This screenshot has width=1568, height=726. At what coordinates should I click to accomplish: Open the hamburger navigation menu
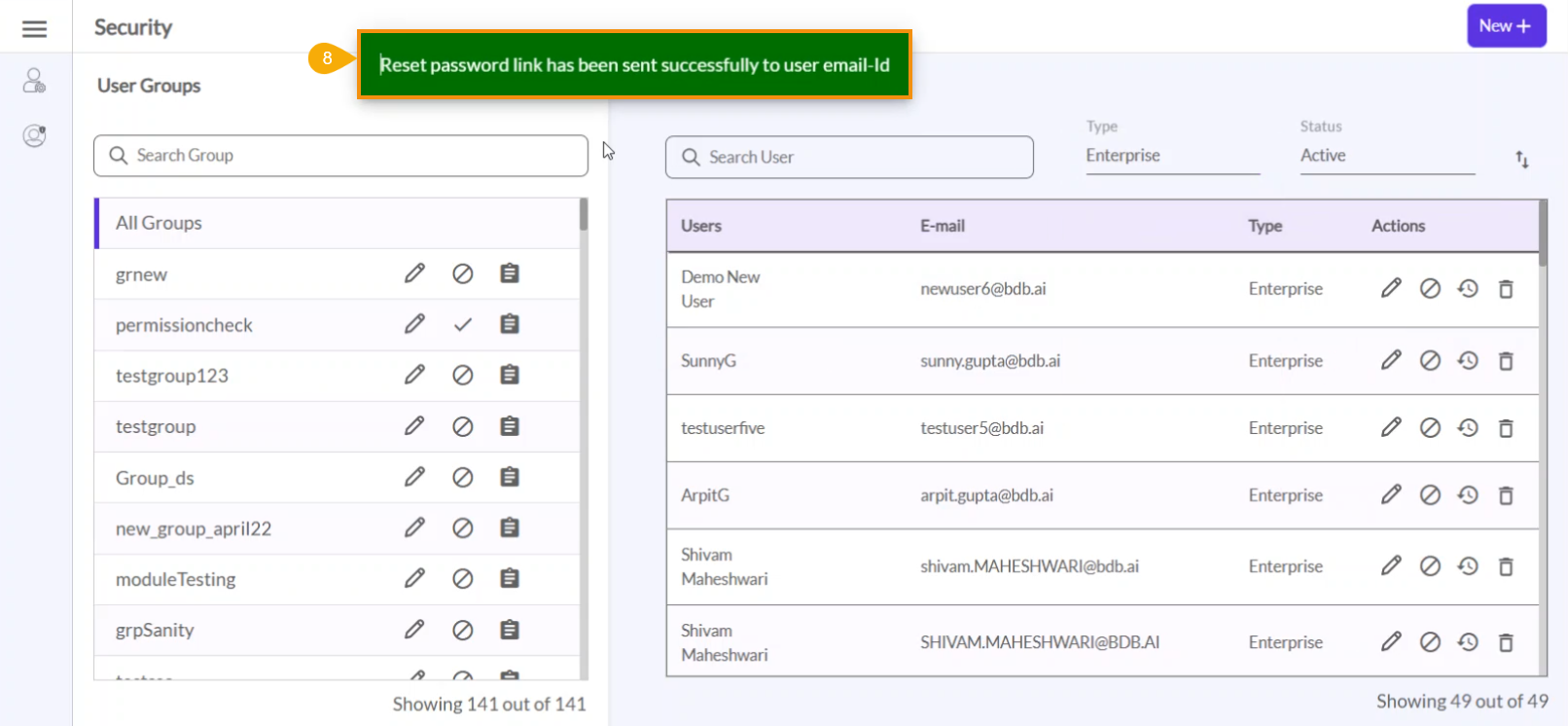coord(34,29)
